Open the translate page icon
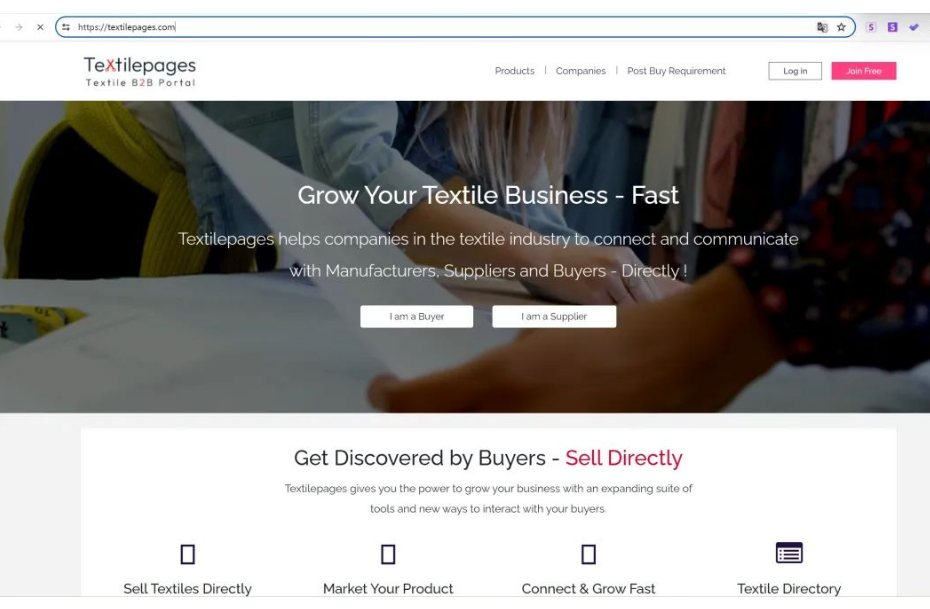 pos(822,27)
